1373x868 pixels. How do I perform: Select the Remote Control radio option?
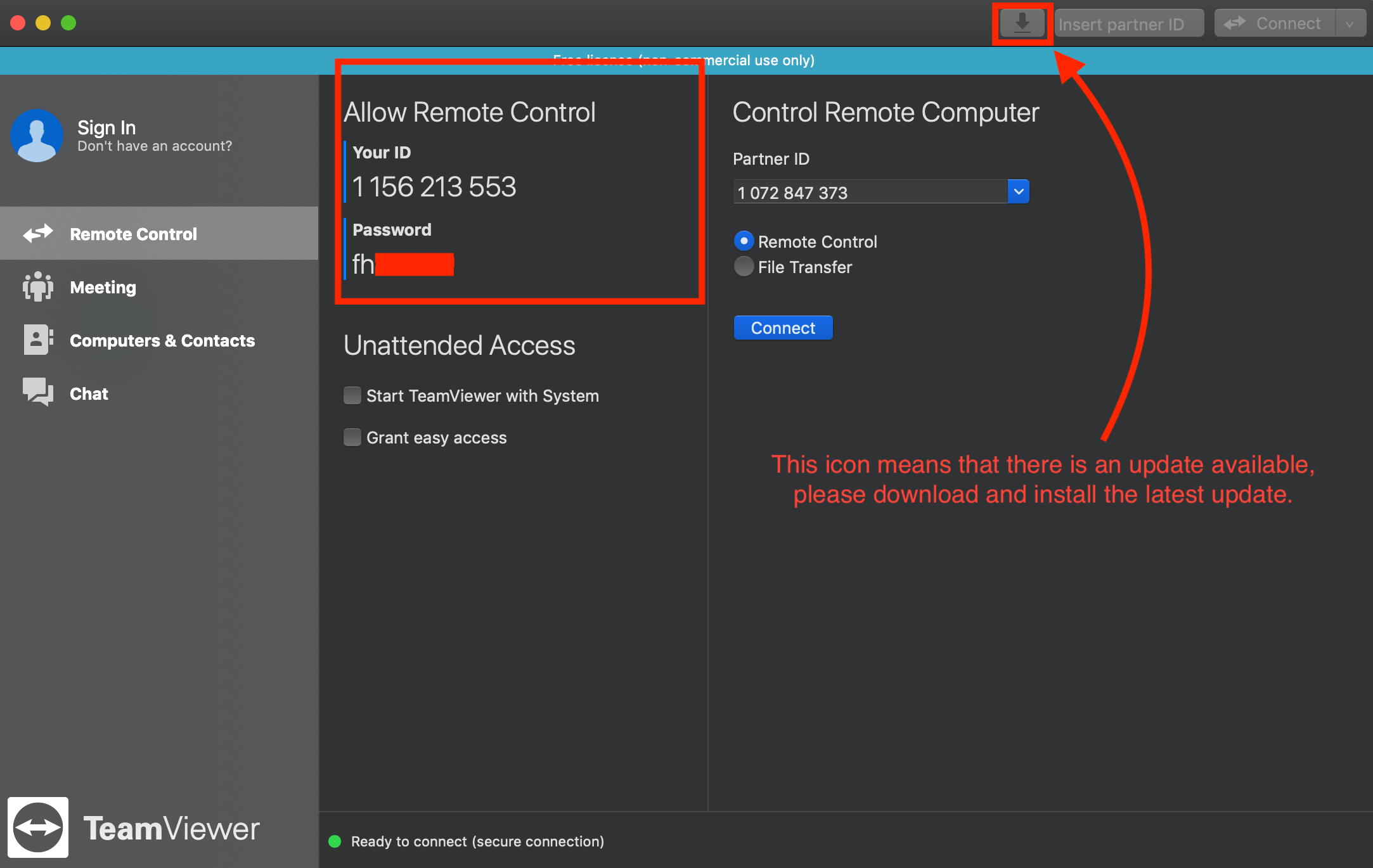pos(744,241)
